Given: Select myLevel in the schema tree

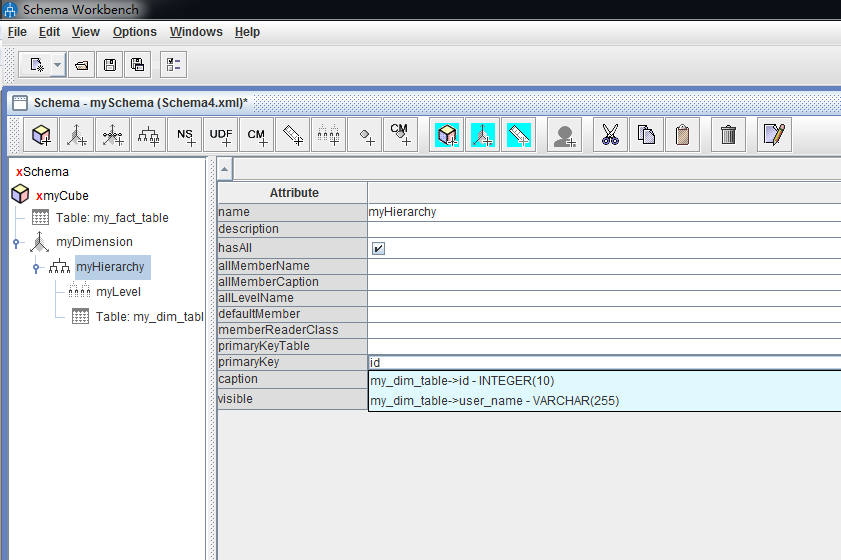Looking at the screenshot, I should (x=118, y=292).
